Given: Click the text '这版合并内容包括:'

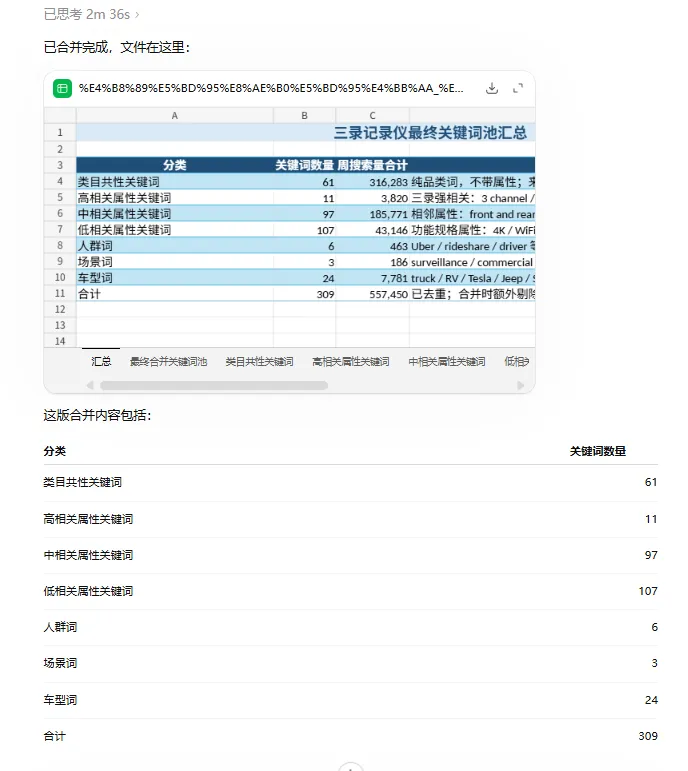Looking at the screenshot, I should pyautogui.click(x=97, y=415).
